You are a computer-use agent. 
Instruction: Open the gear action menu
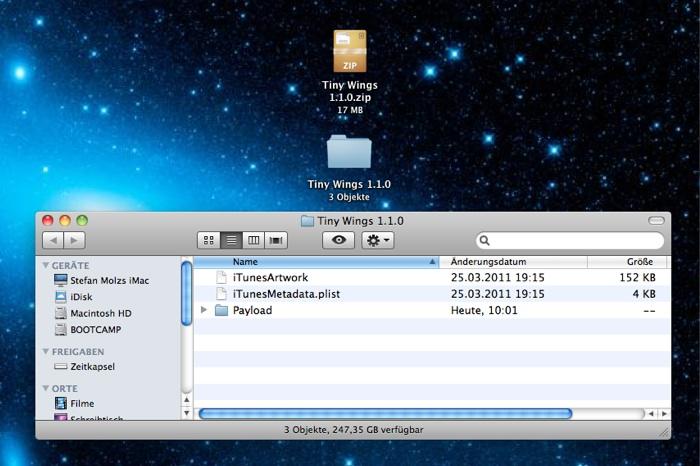[x=378, y=240]
